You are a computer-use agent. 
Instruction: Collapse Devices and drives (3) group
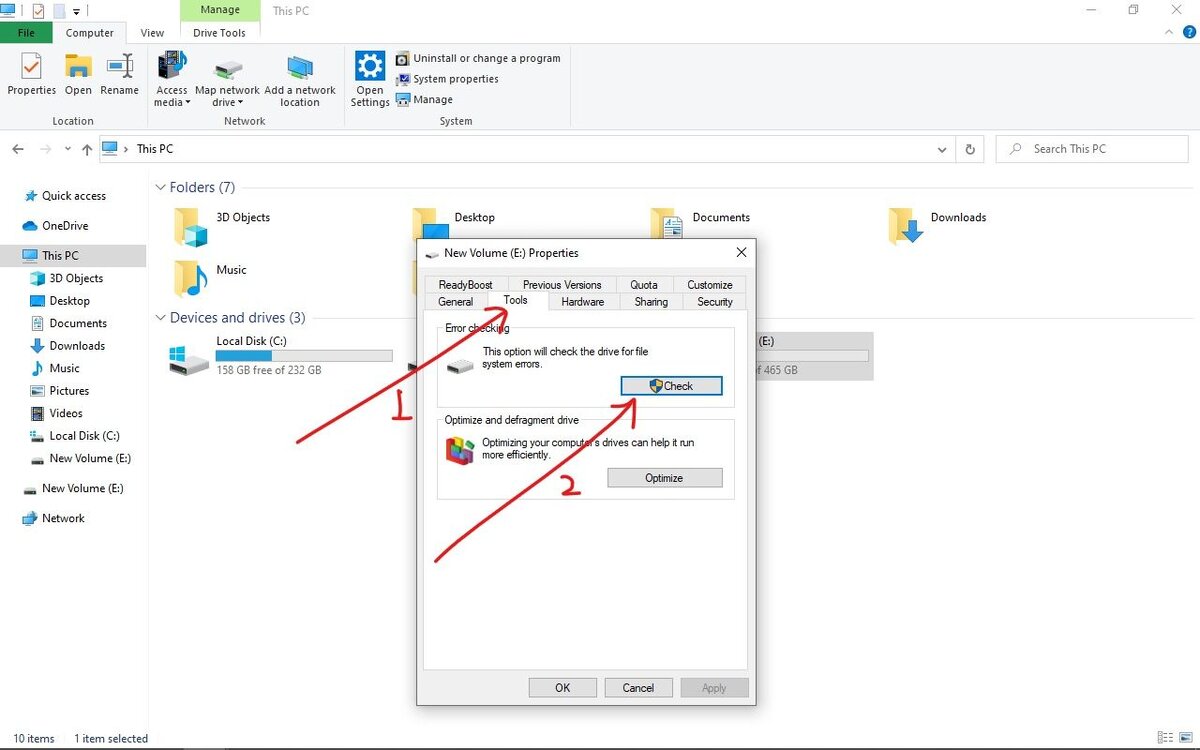[160, 318]
